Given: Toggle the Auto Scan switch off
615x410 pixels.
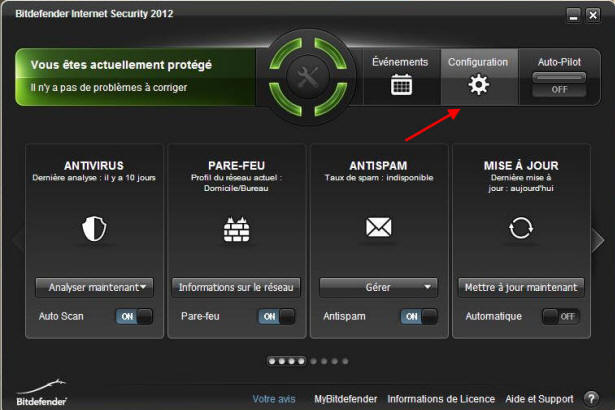Looking at the screenshot, I should point(134,316).
